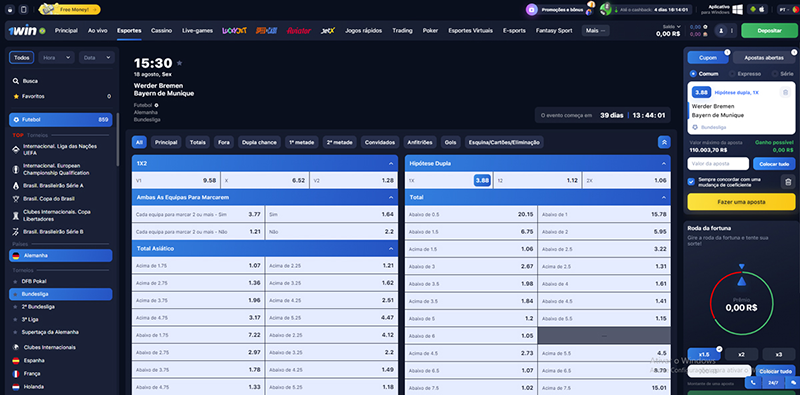Open the Lucky Jet game logo
The width and height of the screenshot is (800, 395).
click(x=234, y=31)
